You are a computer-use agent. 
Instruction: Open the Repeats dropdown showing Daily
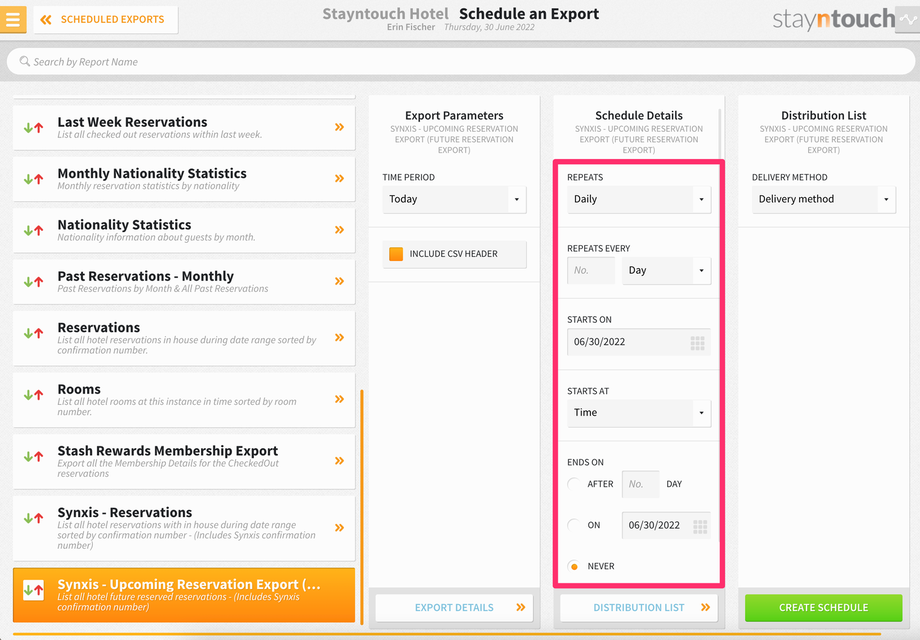(x=639, y=199)
